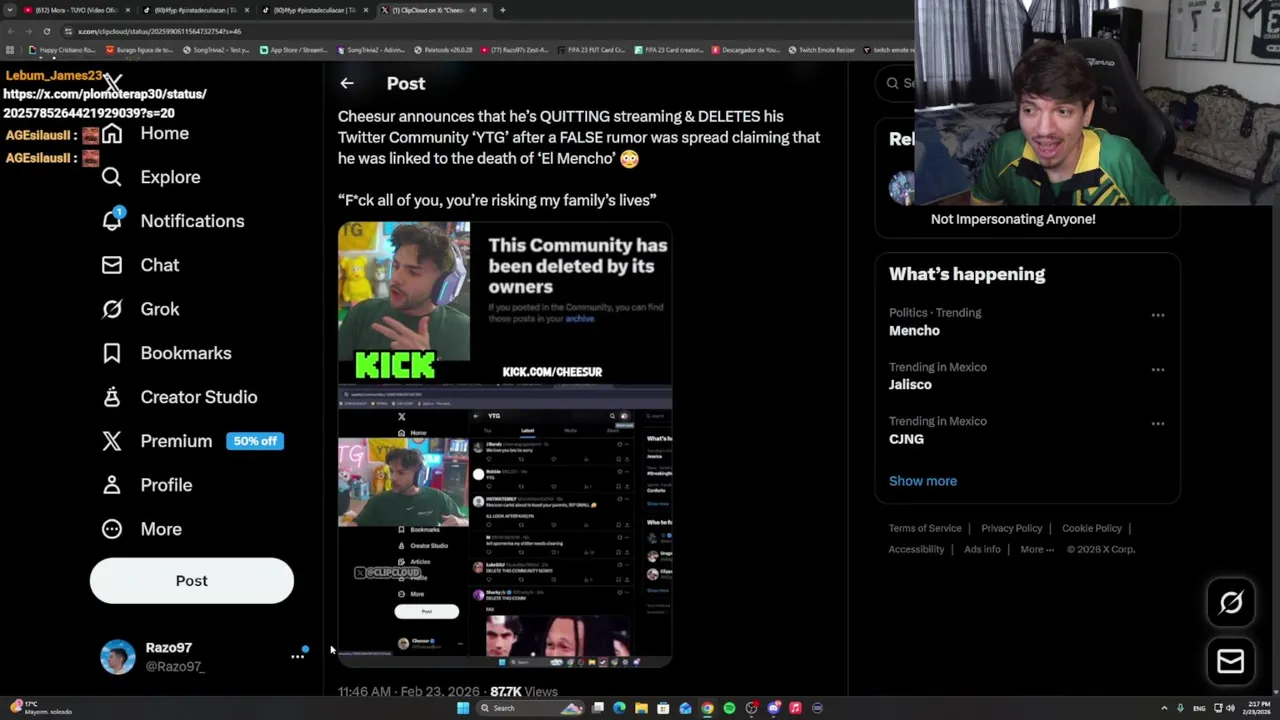Open Community deleted image in the post
This screenshot has height=720, width=1280.
505,304
